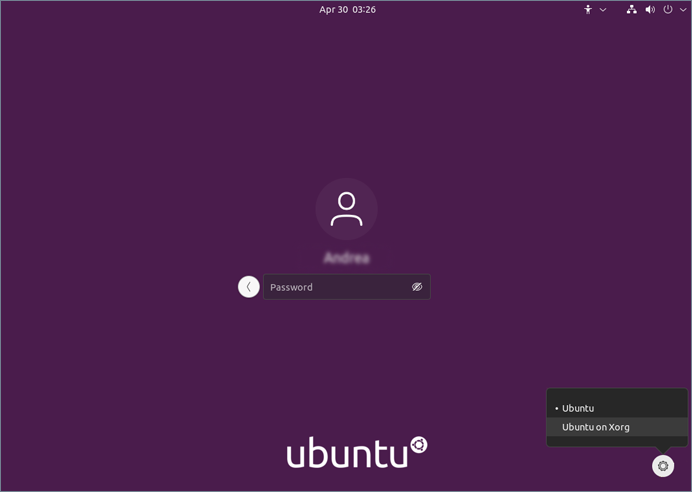Click the user avatar picture
692x492 pixels.
tap(346, 209)
